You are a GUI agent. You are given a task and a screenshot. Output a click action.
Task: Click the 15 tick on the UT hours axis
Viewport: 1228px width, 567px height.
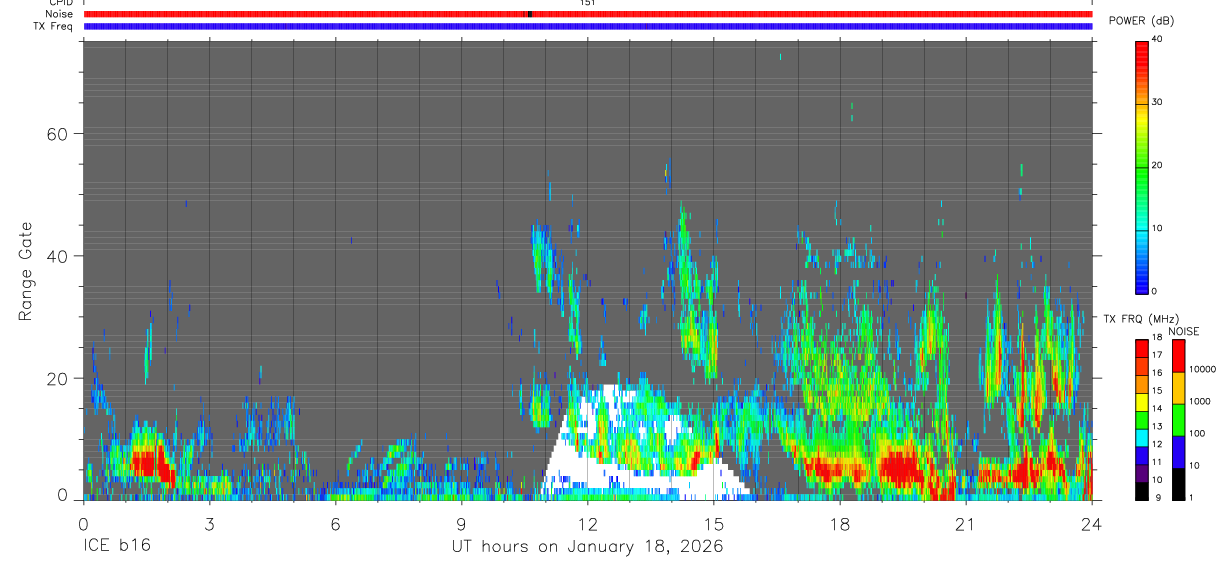tap(714, 524)
